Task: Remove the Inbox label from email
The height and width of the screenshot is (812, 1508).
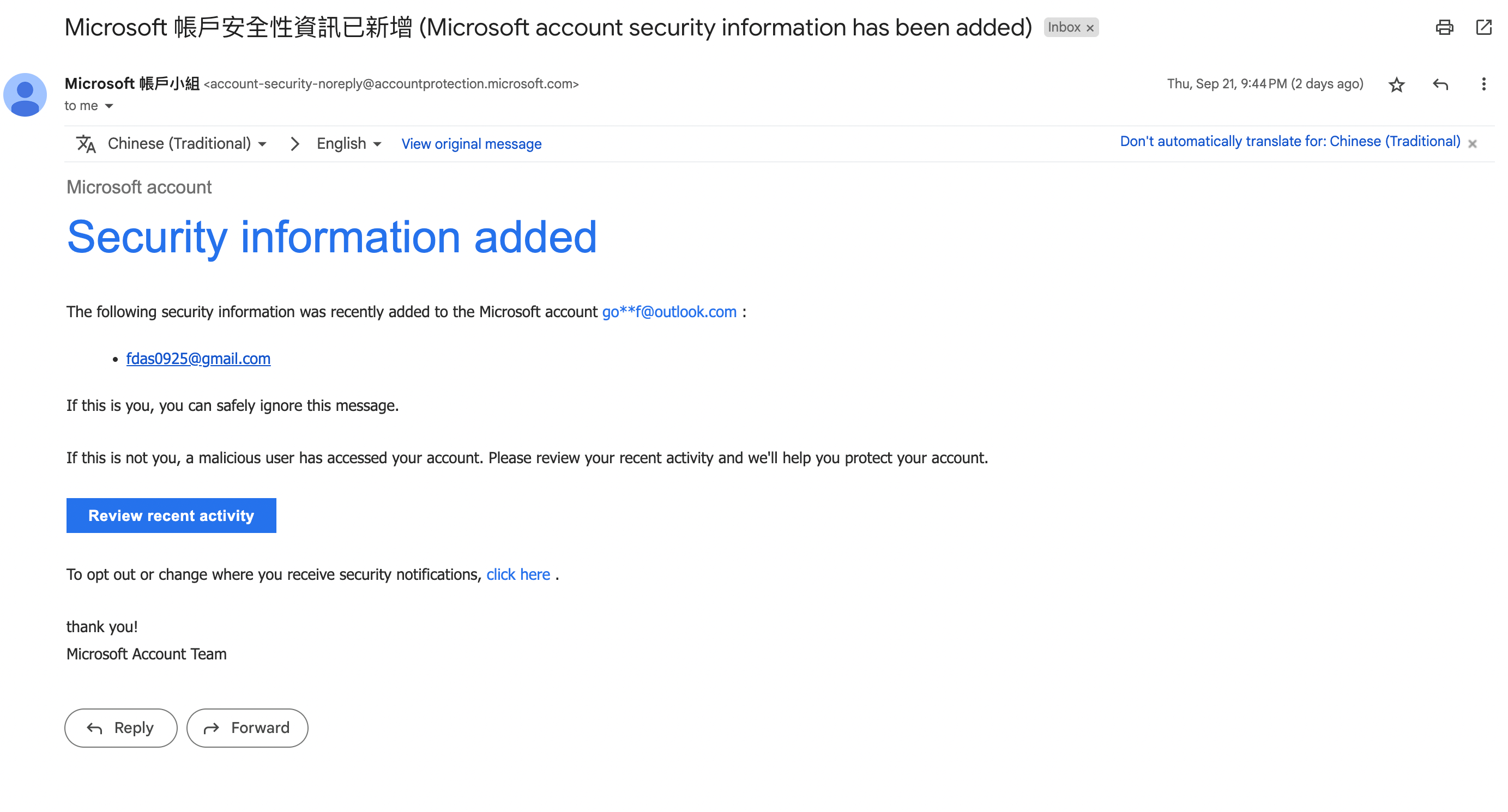Action: pyautogui.click(x=1089, y=28)
